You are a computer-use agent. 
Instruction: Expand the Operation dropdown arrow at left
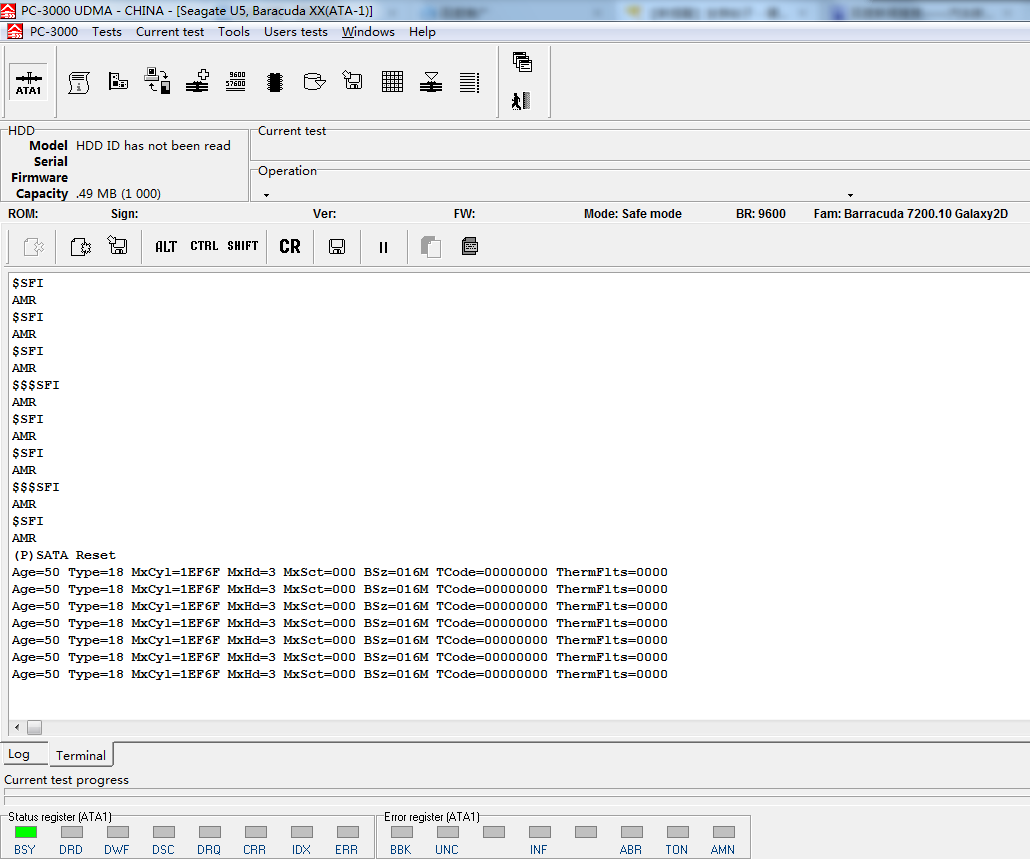266,195
